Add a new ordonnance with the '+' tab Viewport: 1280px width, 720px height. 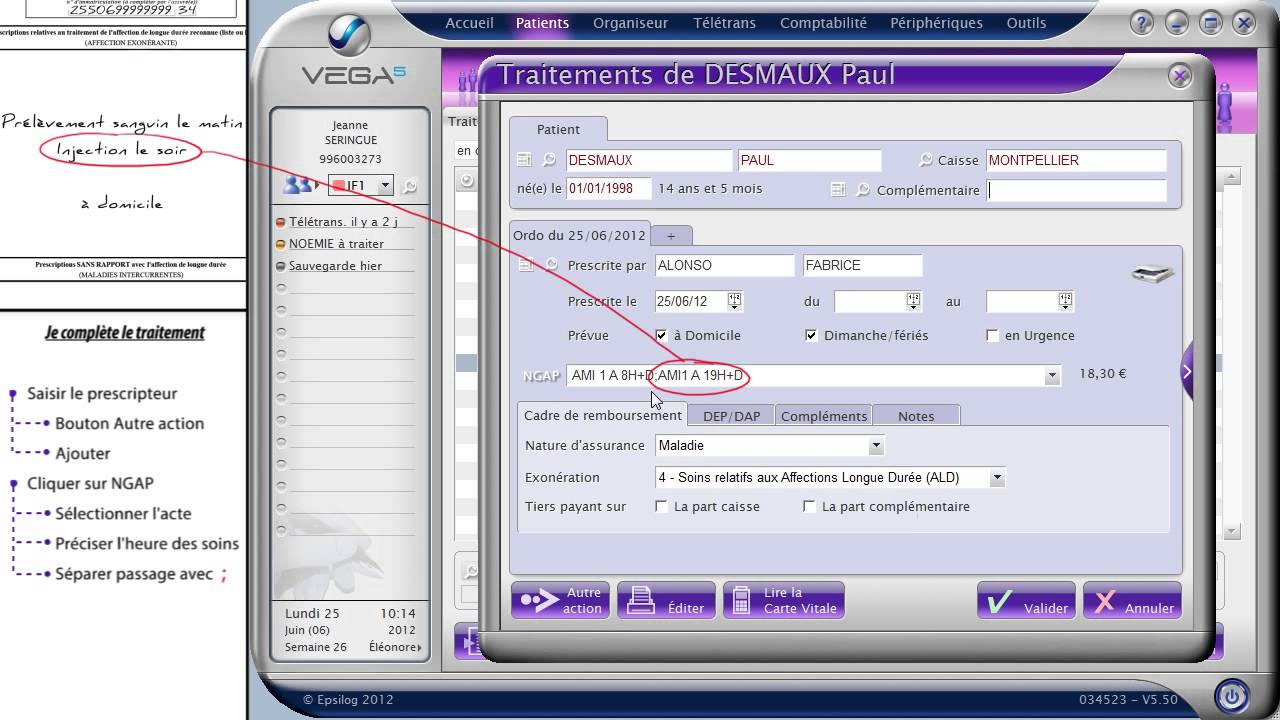671,236
